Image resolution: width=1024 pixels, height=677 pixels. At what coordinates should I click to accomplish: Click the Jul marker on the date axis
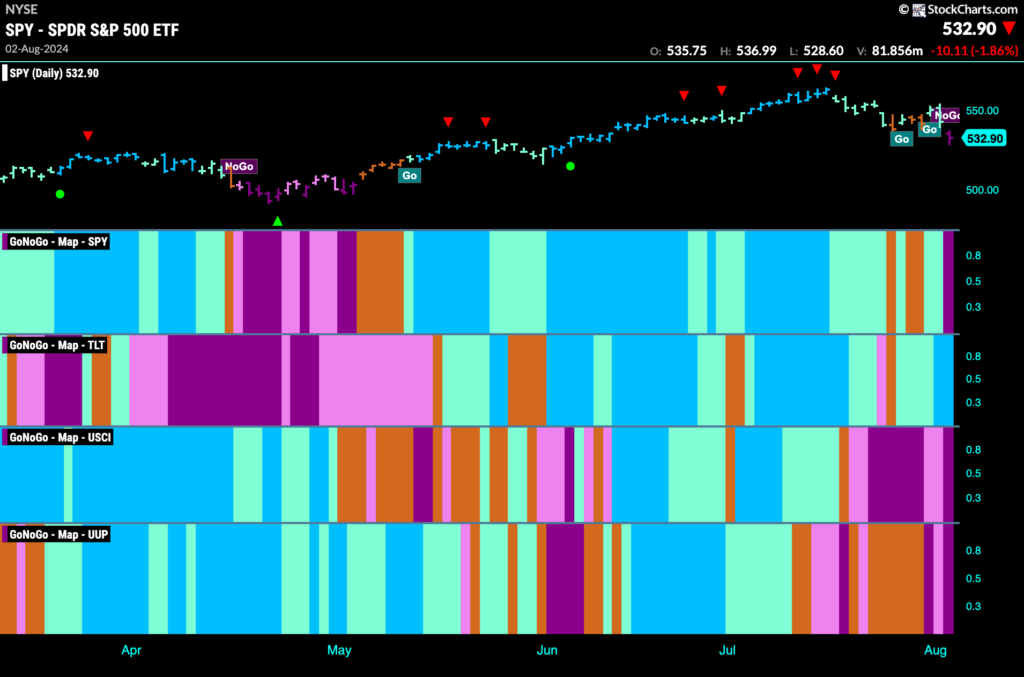click(727, 650)
